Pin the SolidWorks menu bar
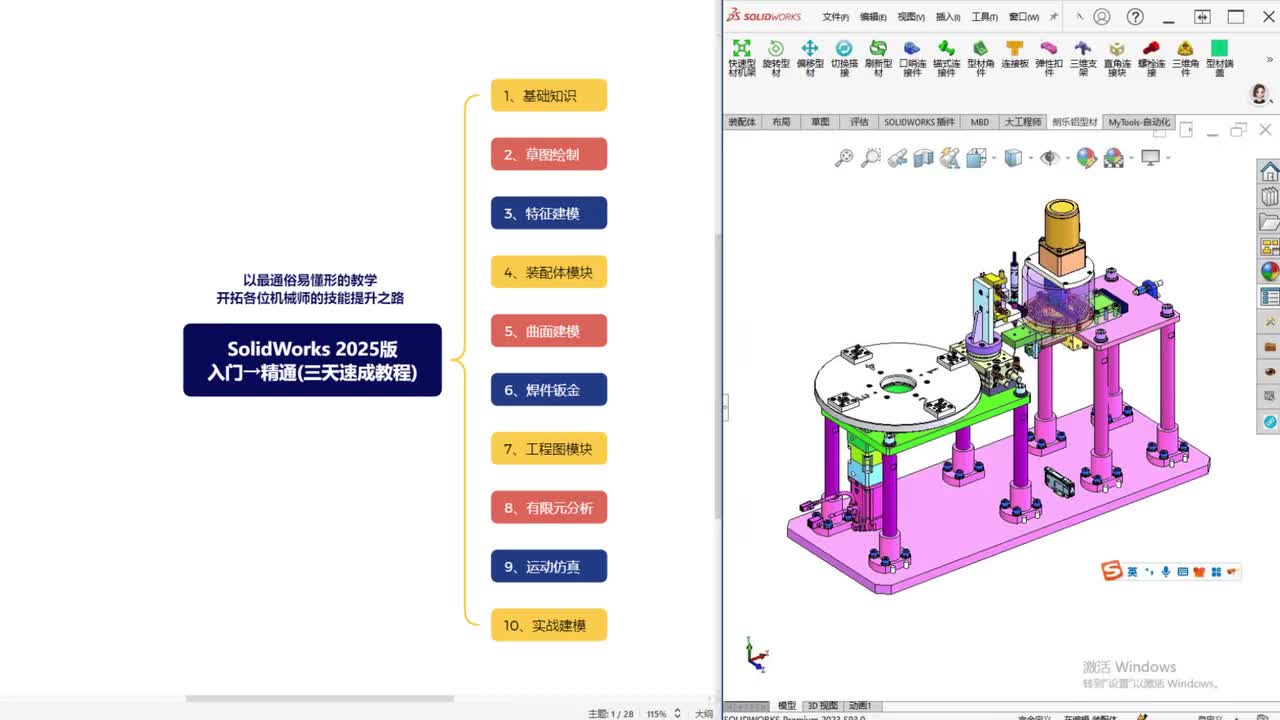Viewport: 1280px width, 720px height. pos(1053,17)
